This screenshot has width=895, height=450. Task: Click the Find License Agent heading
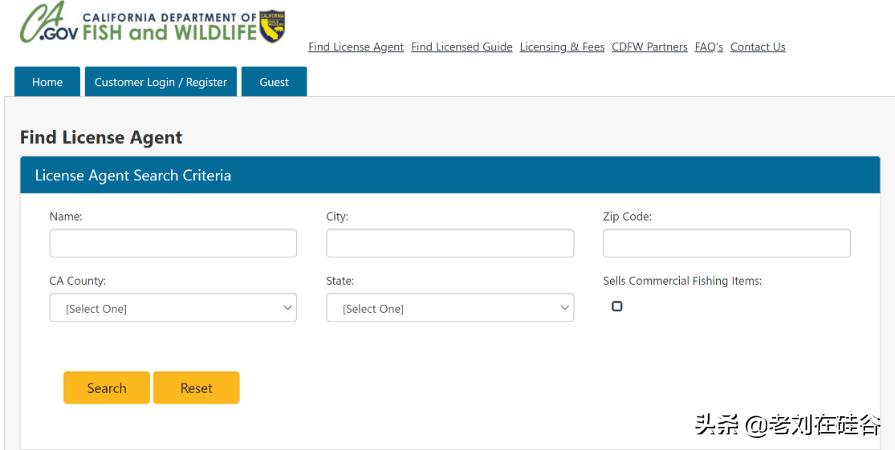tap(101, 138)
